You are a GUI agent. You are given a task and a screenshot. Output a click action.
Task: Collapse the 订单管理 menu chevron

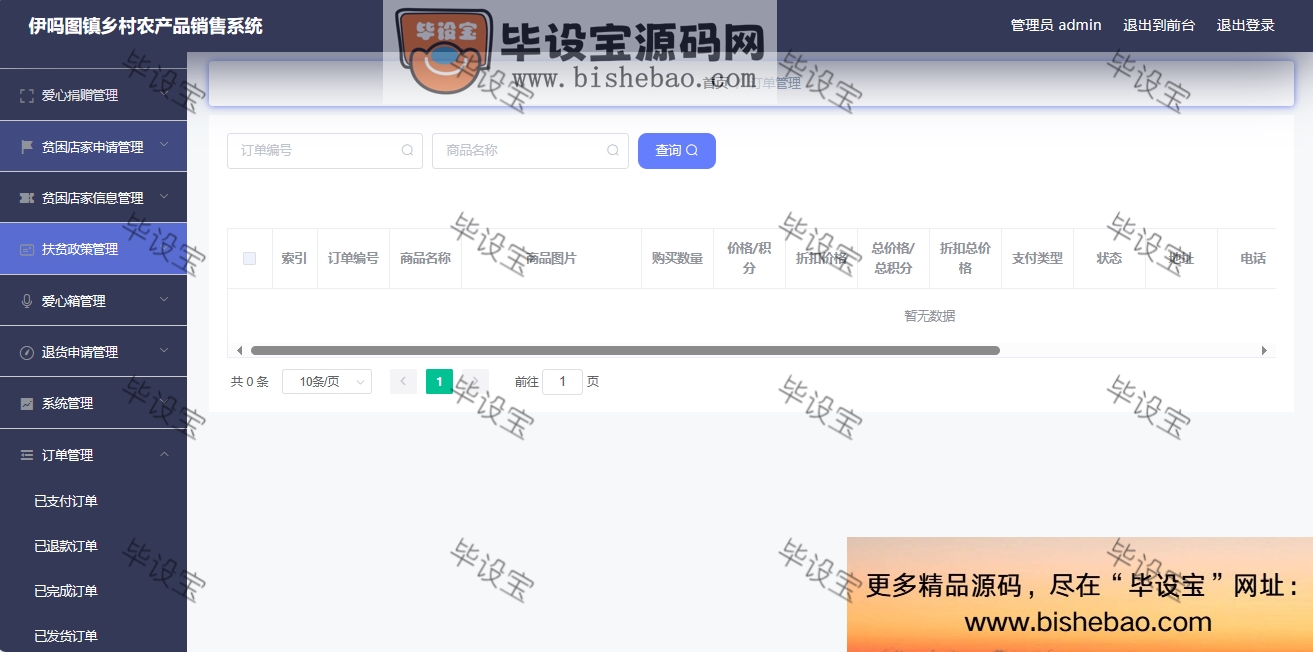pyautogui.click(x=165, y=454)
